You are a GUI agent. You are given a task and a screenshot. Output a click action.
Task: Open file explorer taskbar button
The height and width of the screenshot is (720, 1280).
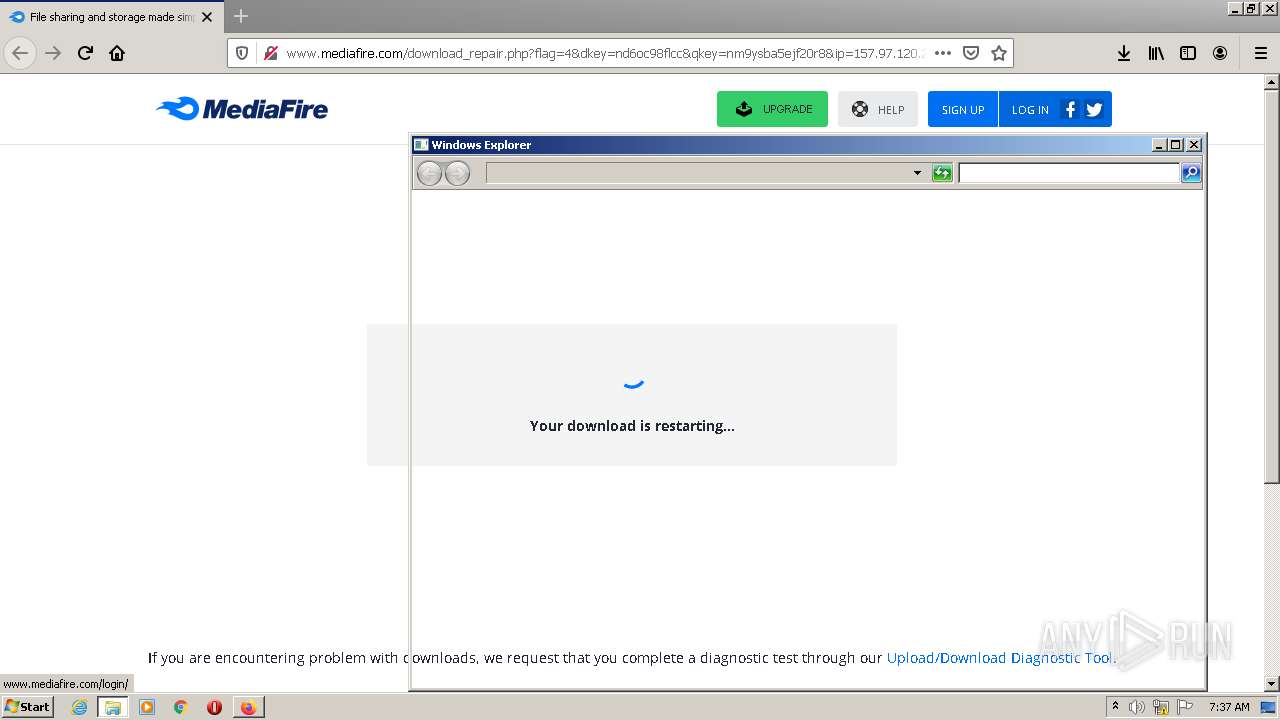coord(113,707)
